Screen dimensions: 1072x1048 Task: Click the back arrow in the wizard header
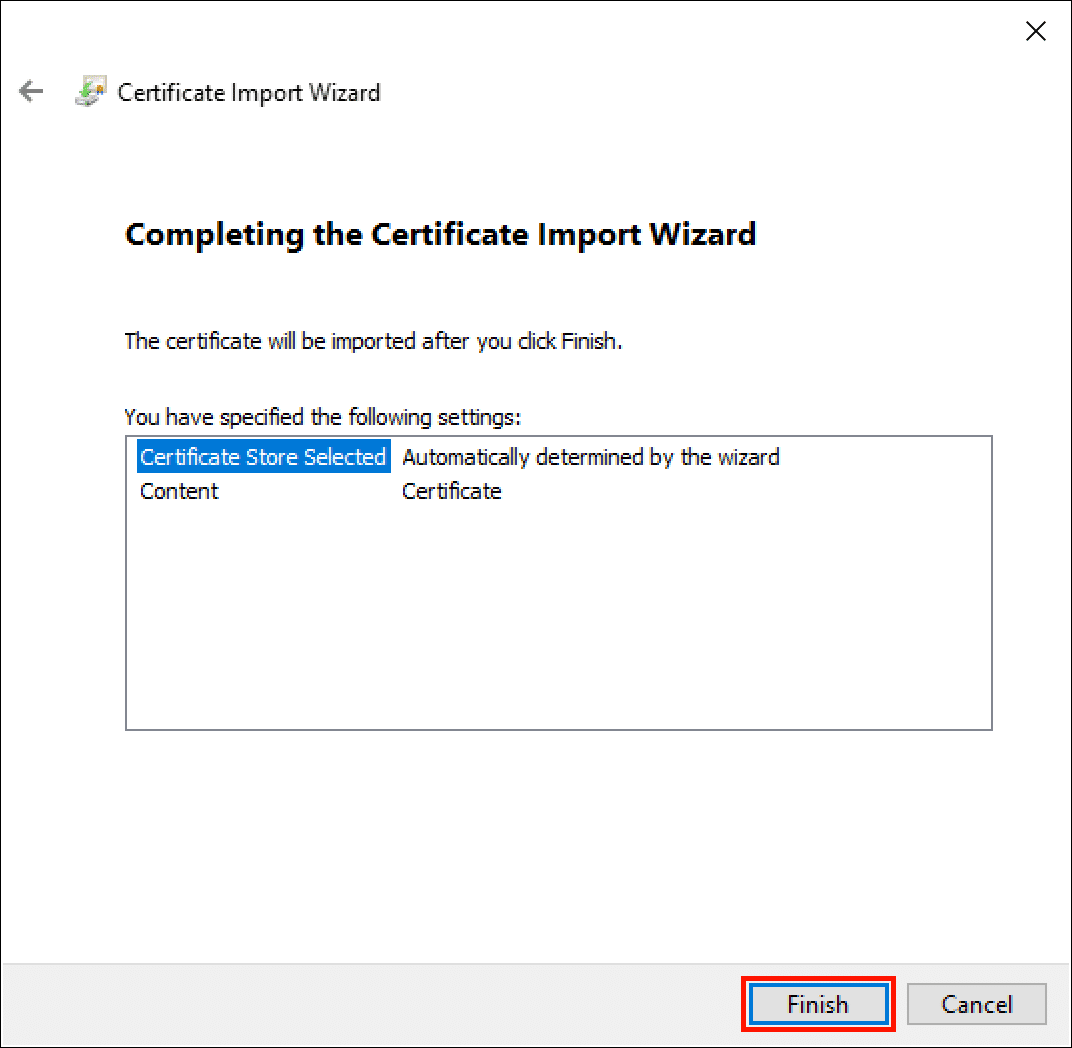(x=32, y=92)
